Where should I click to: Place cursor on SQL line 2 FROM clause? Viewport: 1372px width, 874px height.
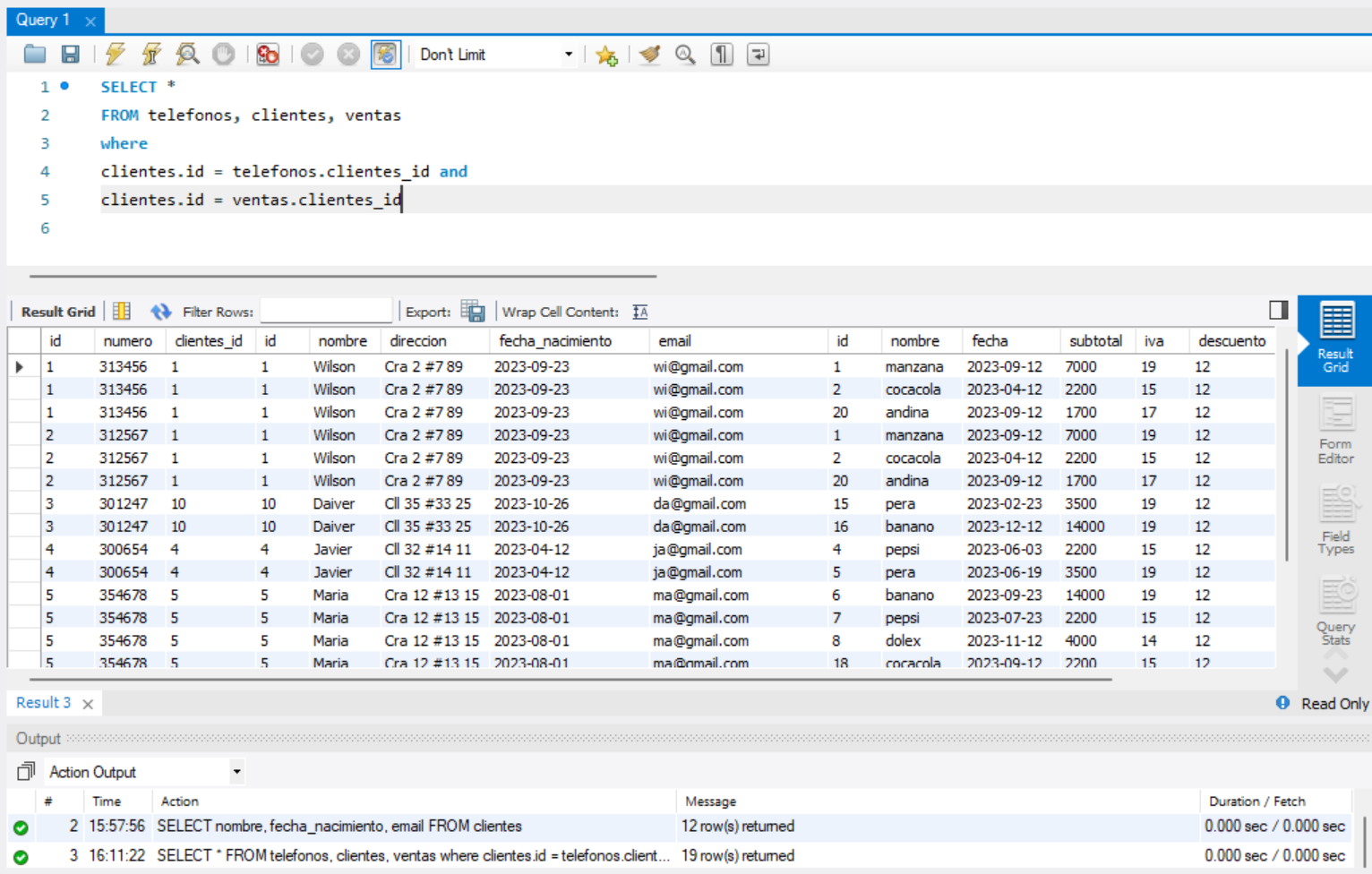[x=251, y=115]
